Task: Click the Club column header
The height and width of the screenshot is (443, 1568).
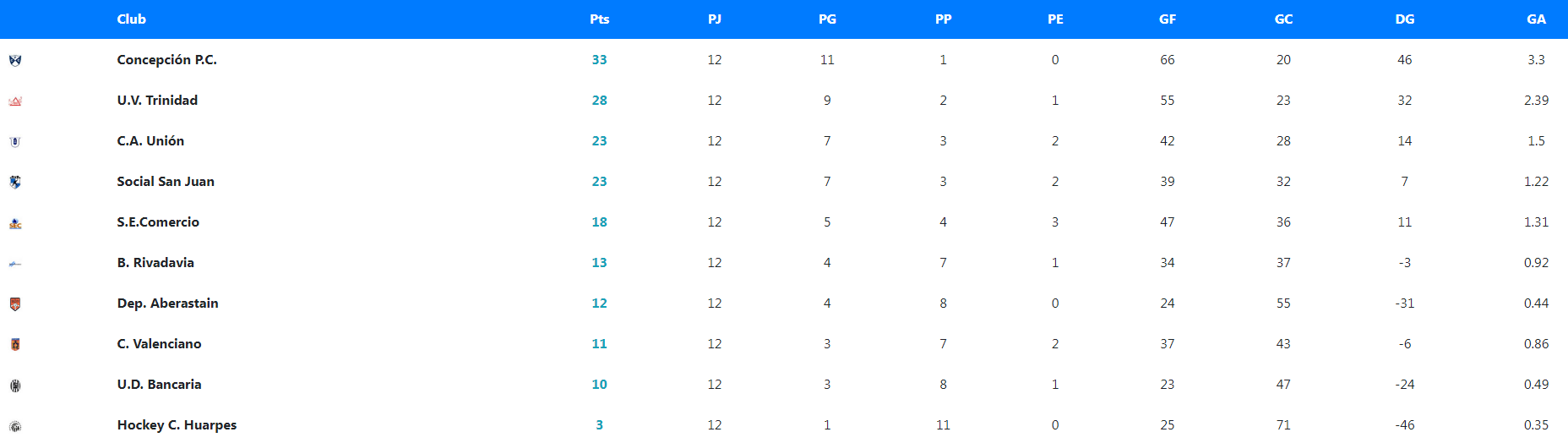Action: tap(132, 19)
